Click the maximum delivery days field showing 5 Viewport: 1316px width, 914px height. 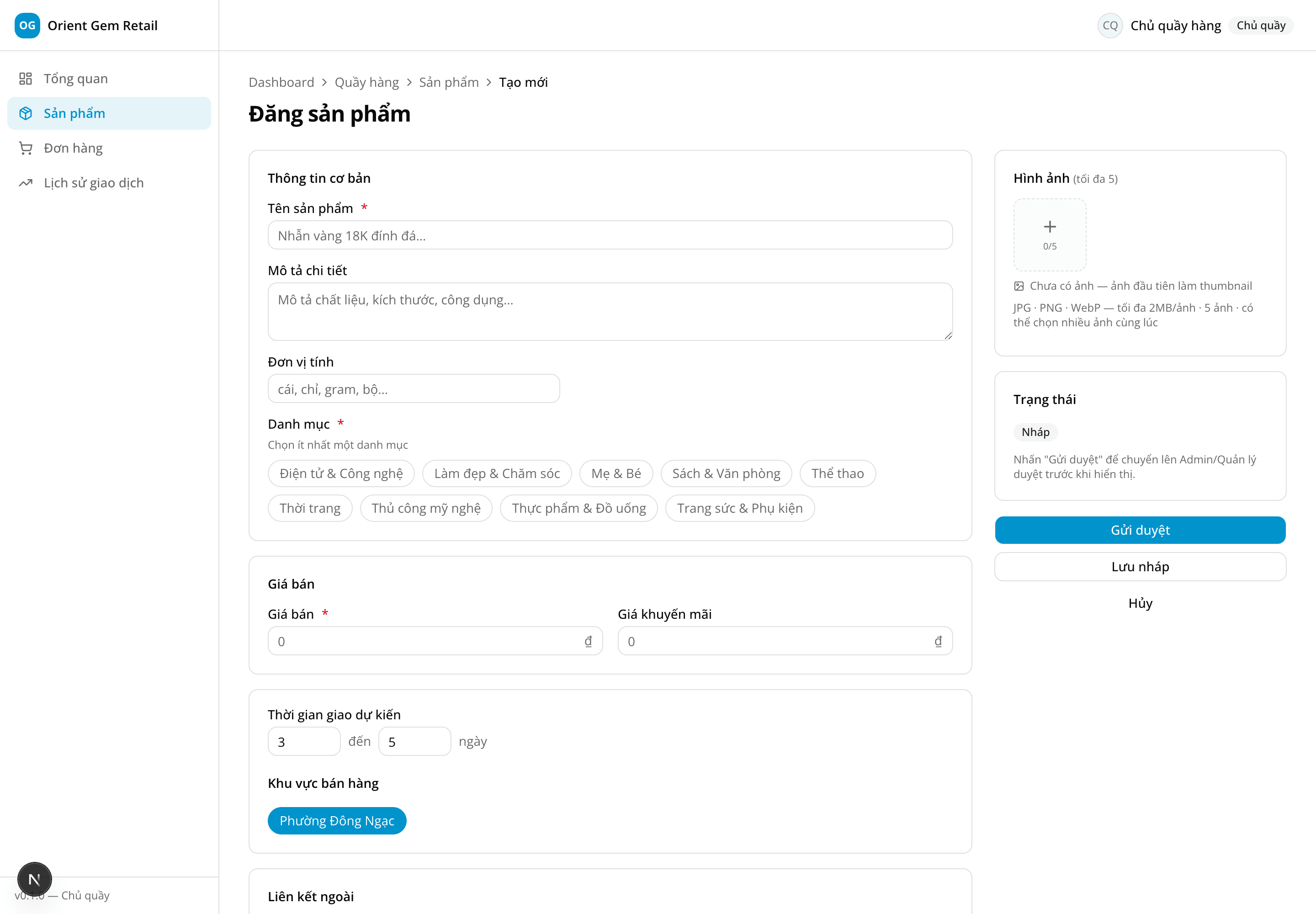pos(414,742)
